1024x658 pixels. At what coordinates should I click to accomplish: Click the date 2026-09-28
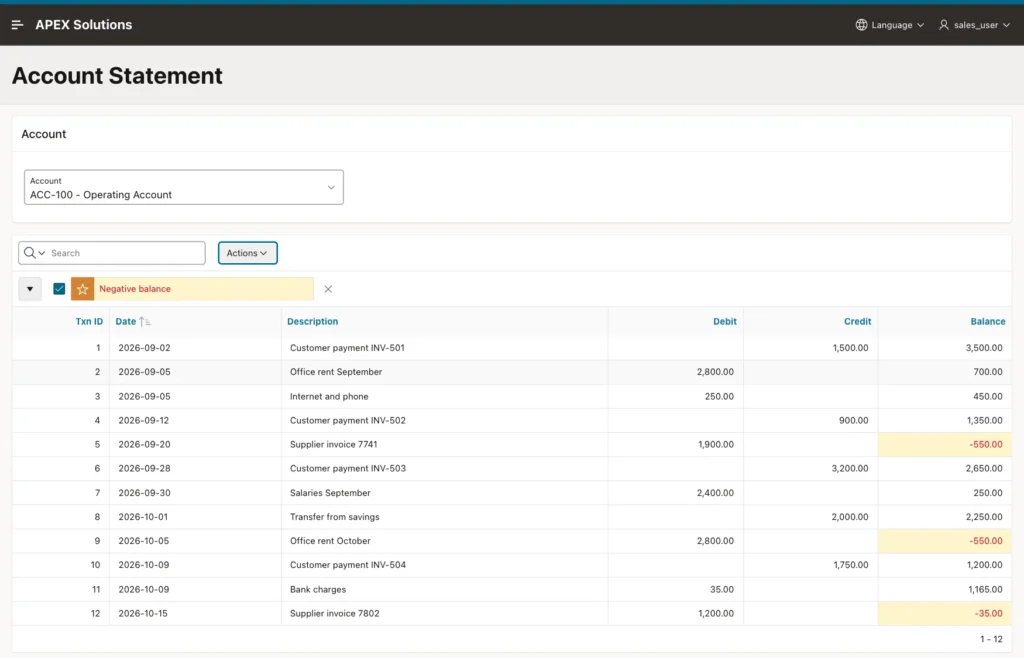[144, 469]
